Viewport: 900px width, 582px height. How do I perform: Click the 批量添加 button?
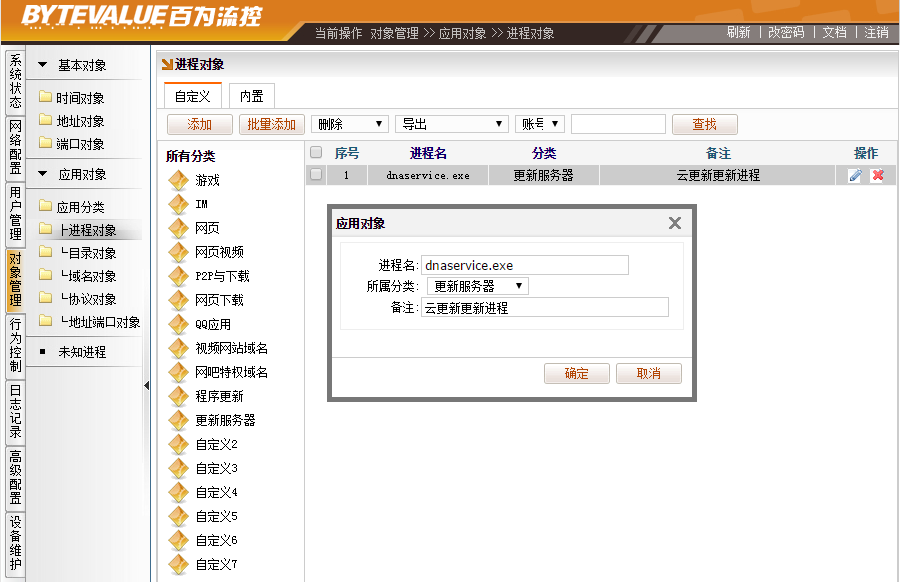271,124
